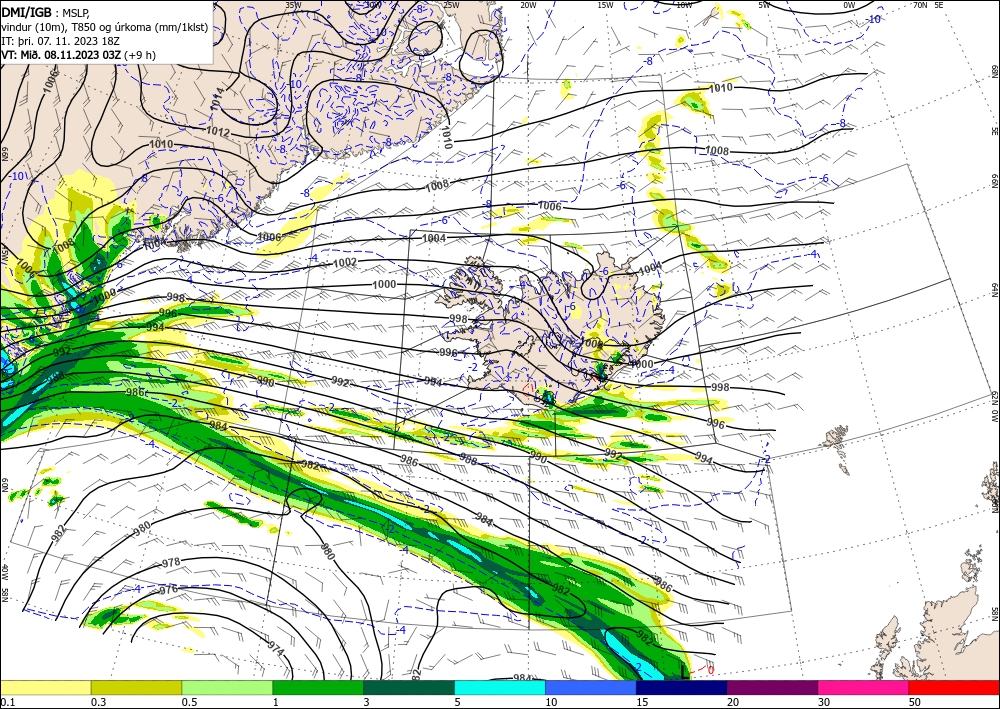Click the '70N' latitude label
The width and height of the screenshot is (1000, 709).
pos(920,5)
